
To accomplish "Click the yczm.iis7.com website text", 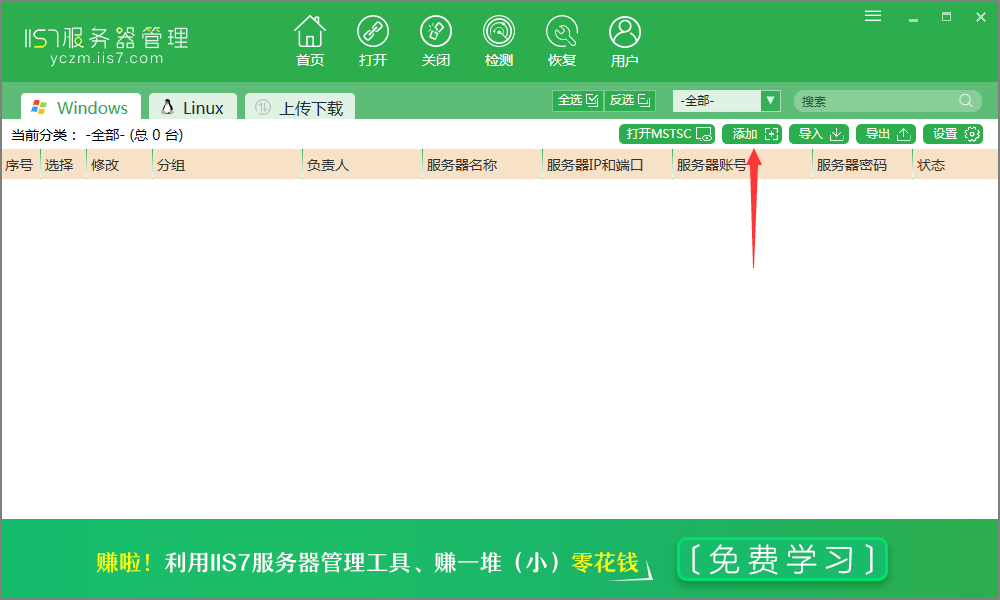I will click(107, 59).
